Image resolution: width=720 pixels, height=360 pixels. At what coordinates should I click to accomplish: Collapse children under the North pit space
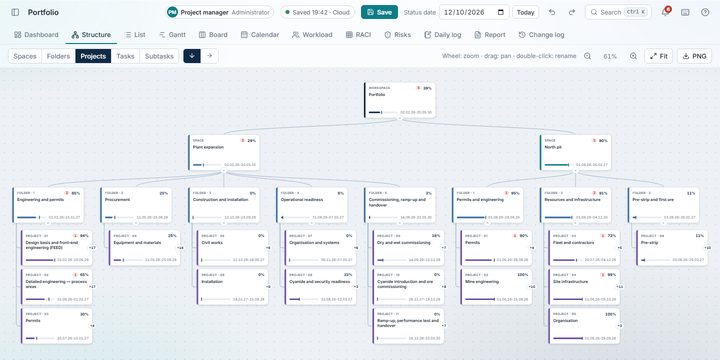(x=575, y=171)
